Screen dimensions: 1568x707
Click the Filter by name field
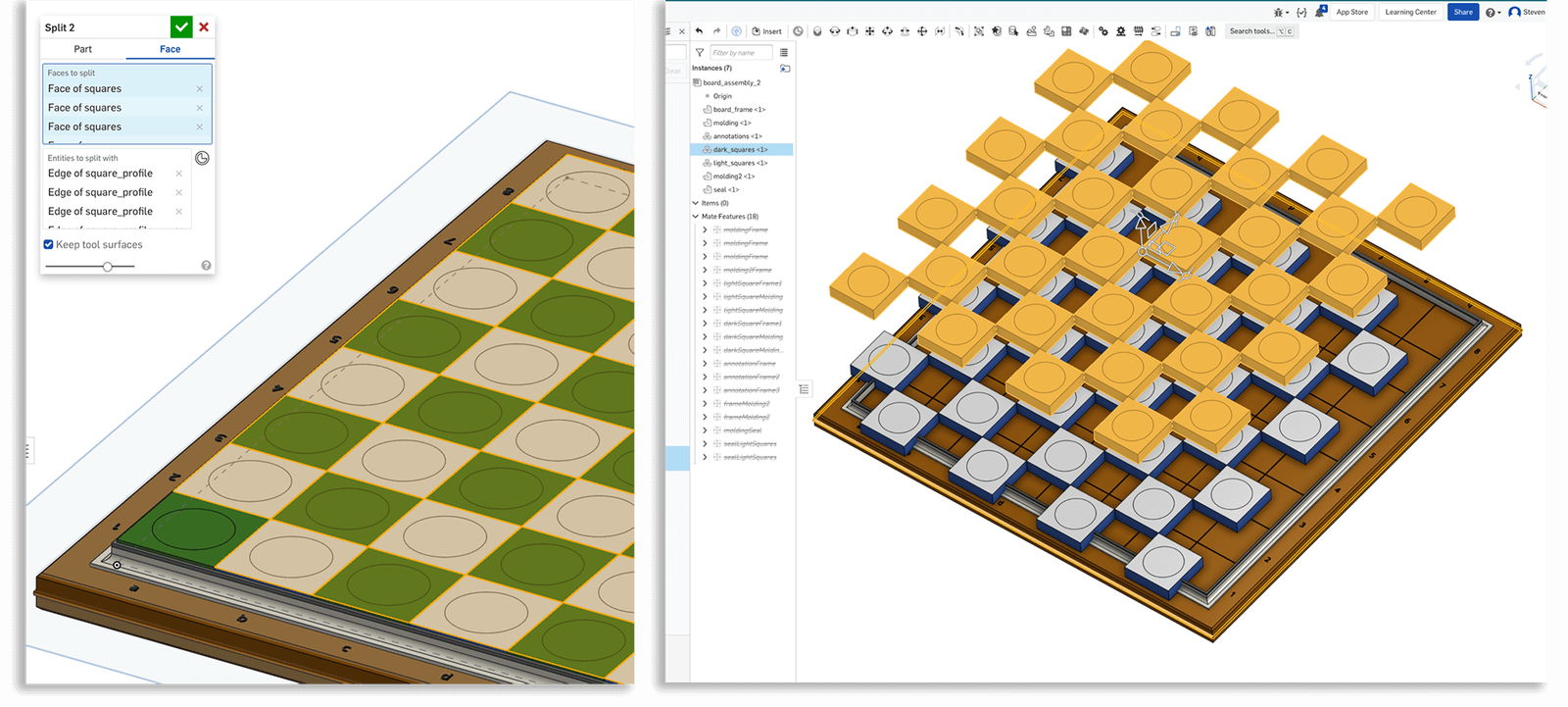(x=741, y=53)
